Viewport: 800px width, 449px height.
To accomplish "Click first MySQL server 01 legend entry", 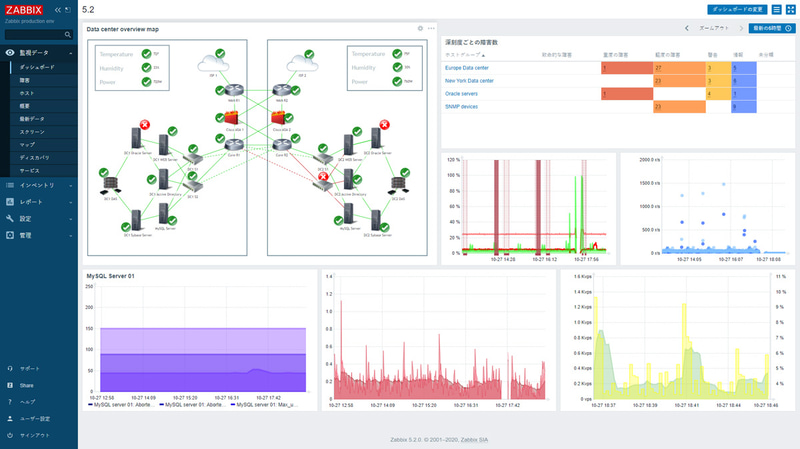I will (x=120, y=405).
